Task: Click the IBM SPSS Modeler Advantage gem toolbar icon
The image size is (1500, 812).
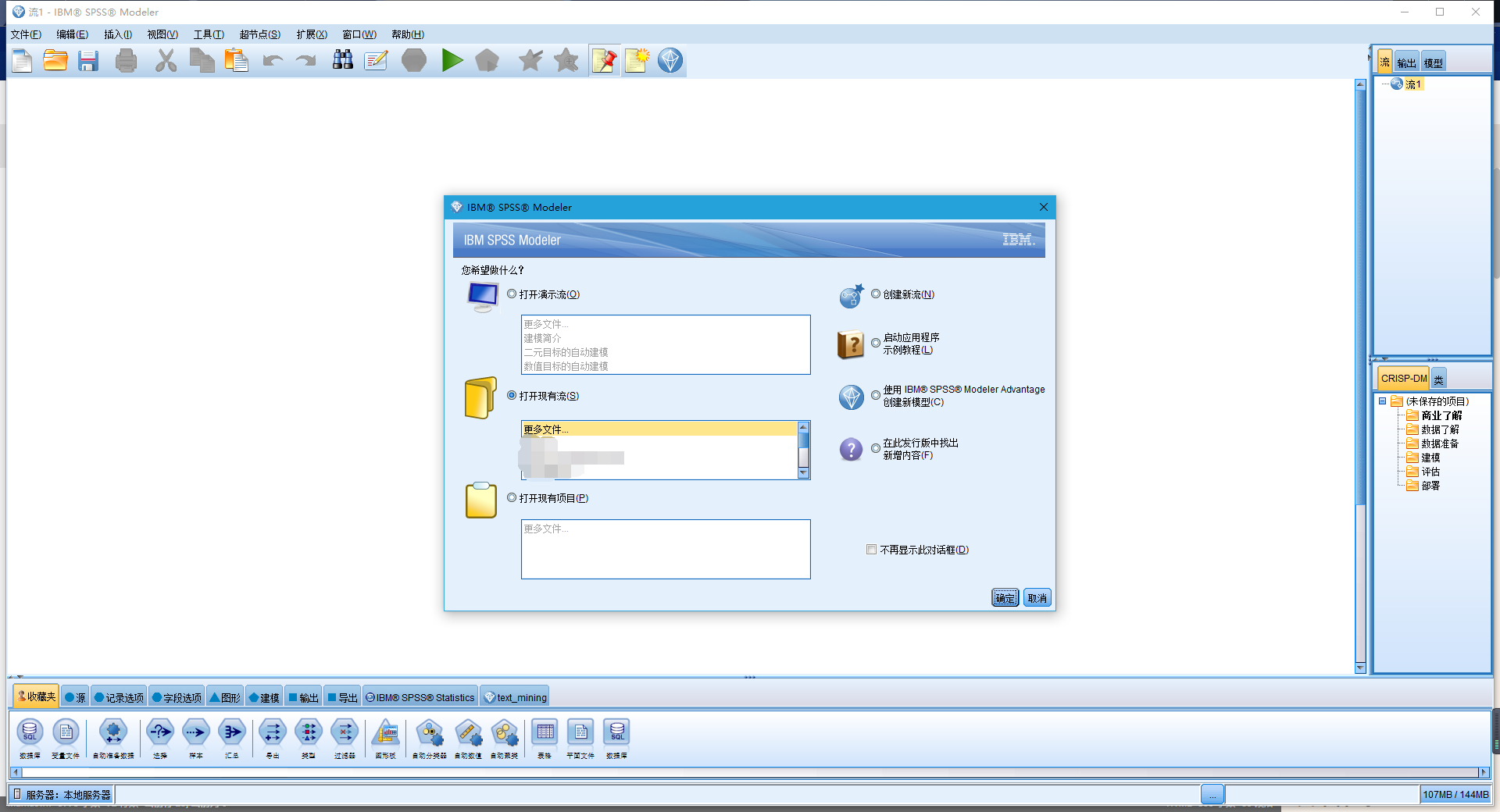Action: (x=670, y=61)
